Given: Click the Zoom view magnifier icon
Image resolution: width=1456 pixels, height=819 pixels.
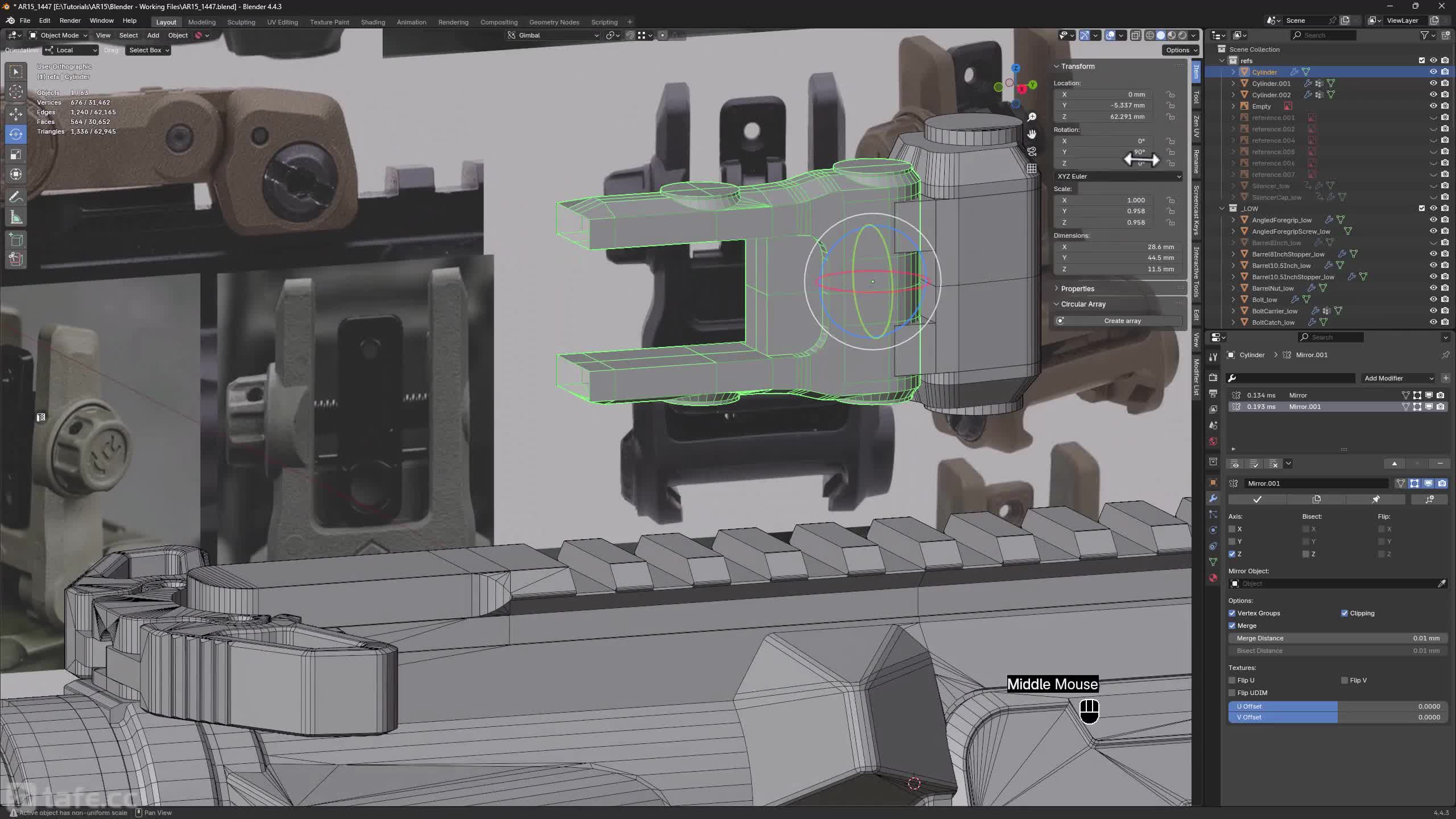Looking at the screenshot, I should pyautogui.click(x=1032, y=117).
